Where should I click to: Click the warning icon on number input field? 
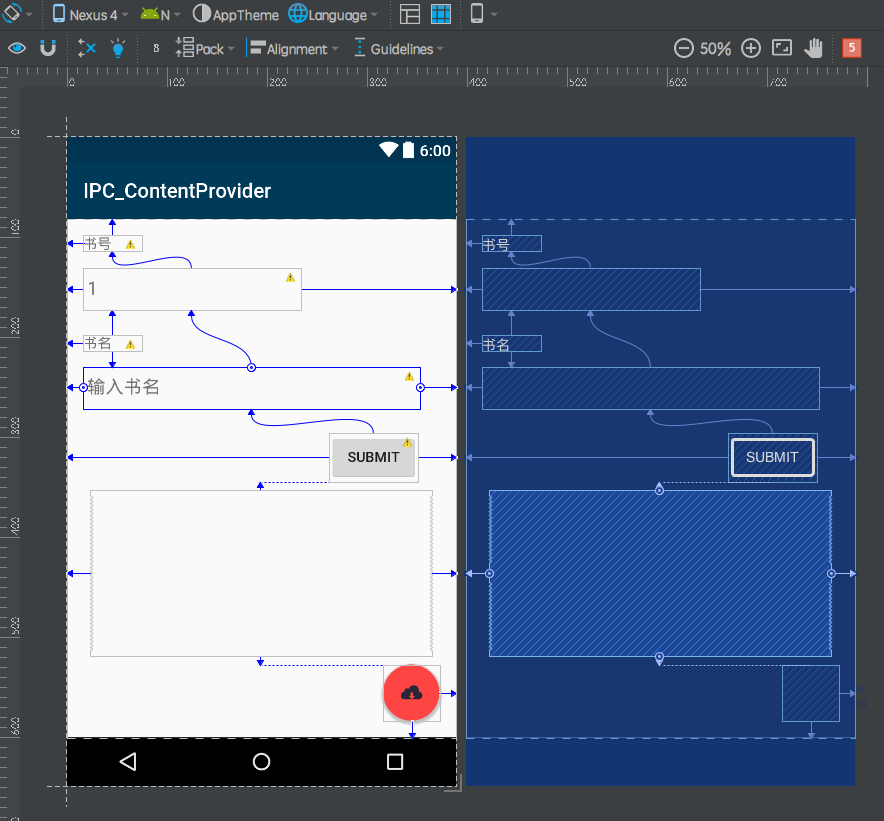(290, 277)
